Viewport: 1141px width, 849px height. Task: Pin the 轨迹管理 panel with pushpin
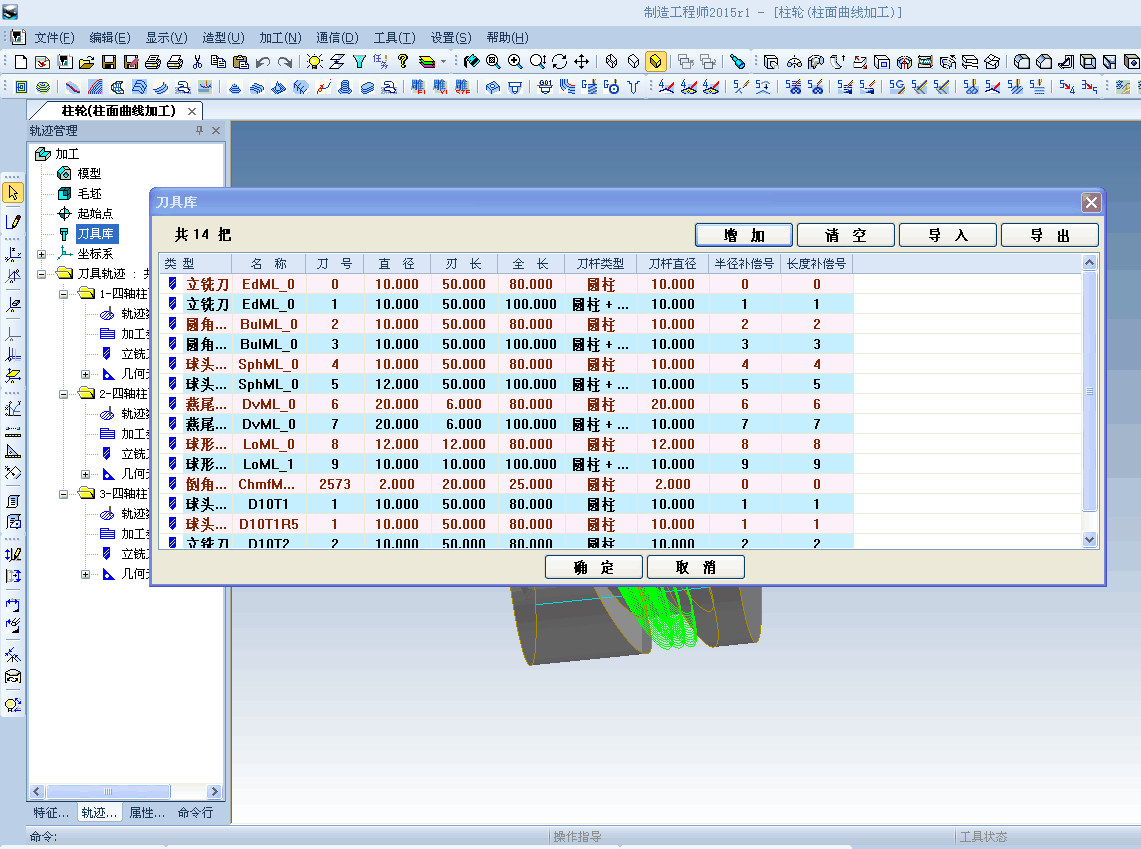point(199,131)
